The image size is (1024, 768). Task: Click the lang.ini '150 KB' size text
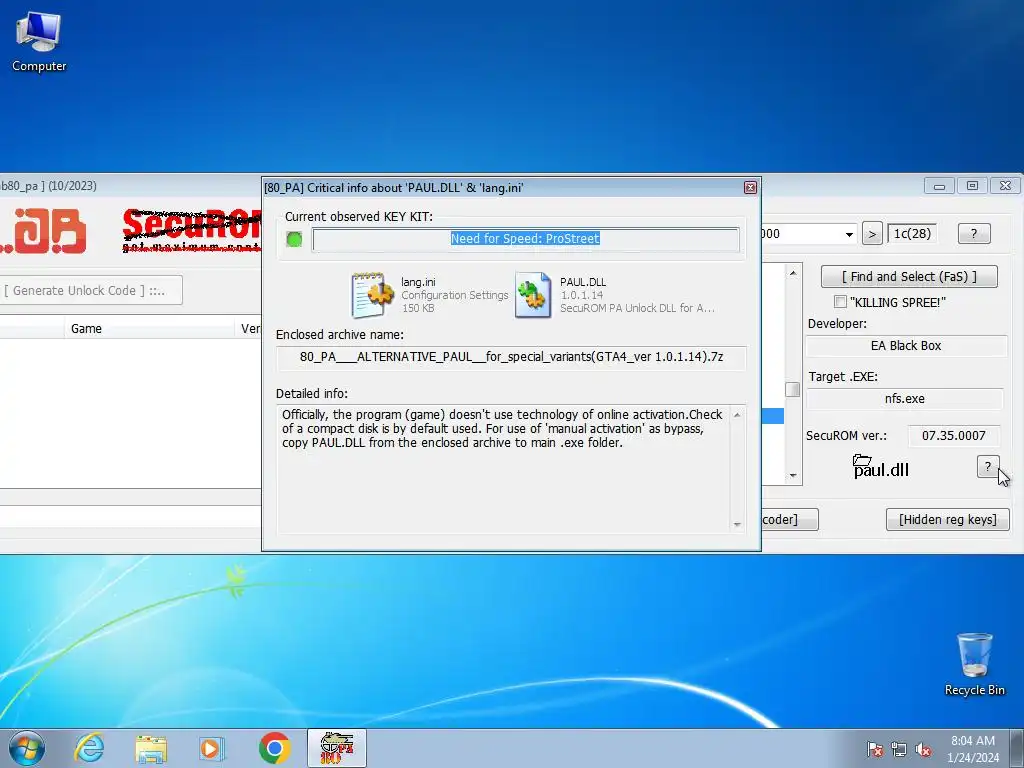coord(418,308)
